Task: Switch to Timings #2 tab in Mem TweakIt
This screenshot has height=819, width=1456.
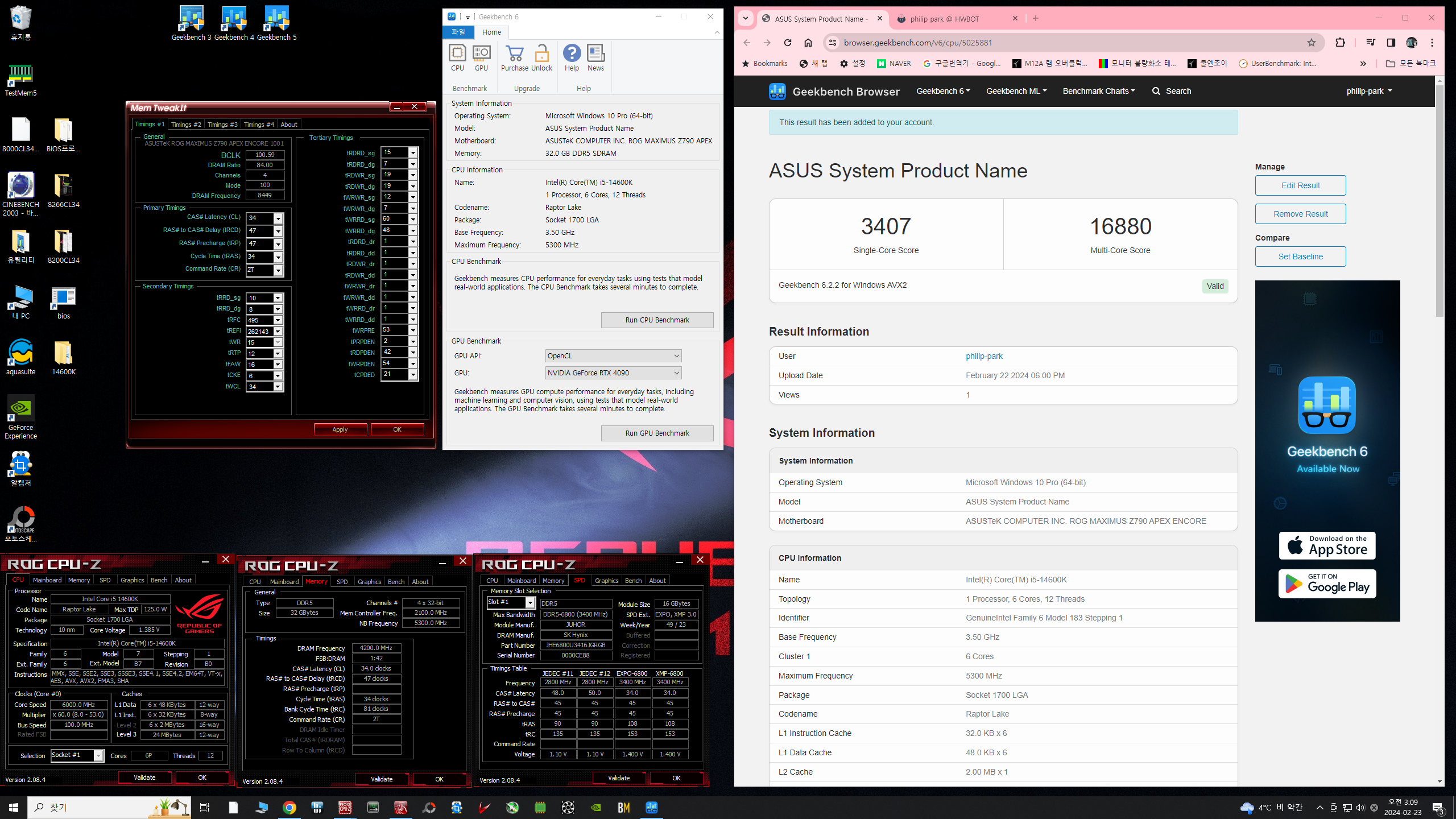Action: pos(186,125)
